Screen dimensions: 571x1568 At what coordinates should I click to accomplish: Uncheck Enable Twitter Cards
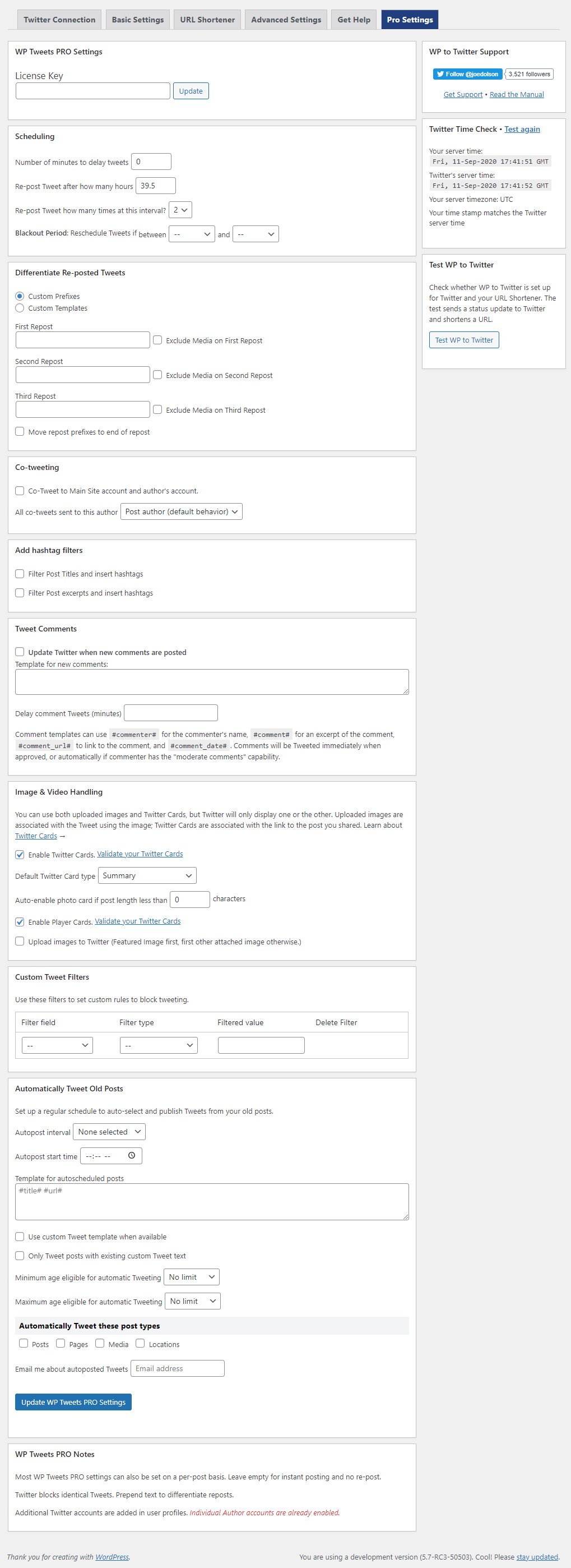point(20,855)
